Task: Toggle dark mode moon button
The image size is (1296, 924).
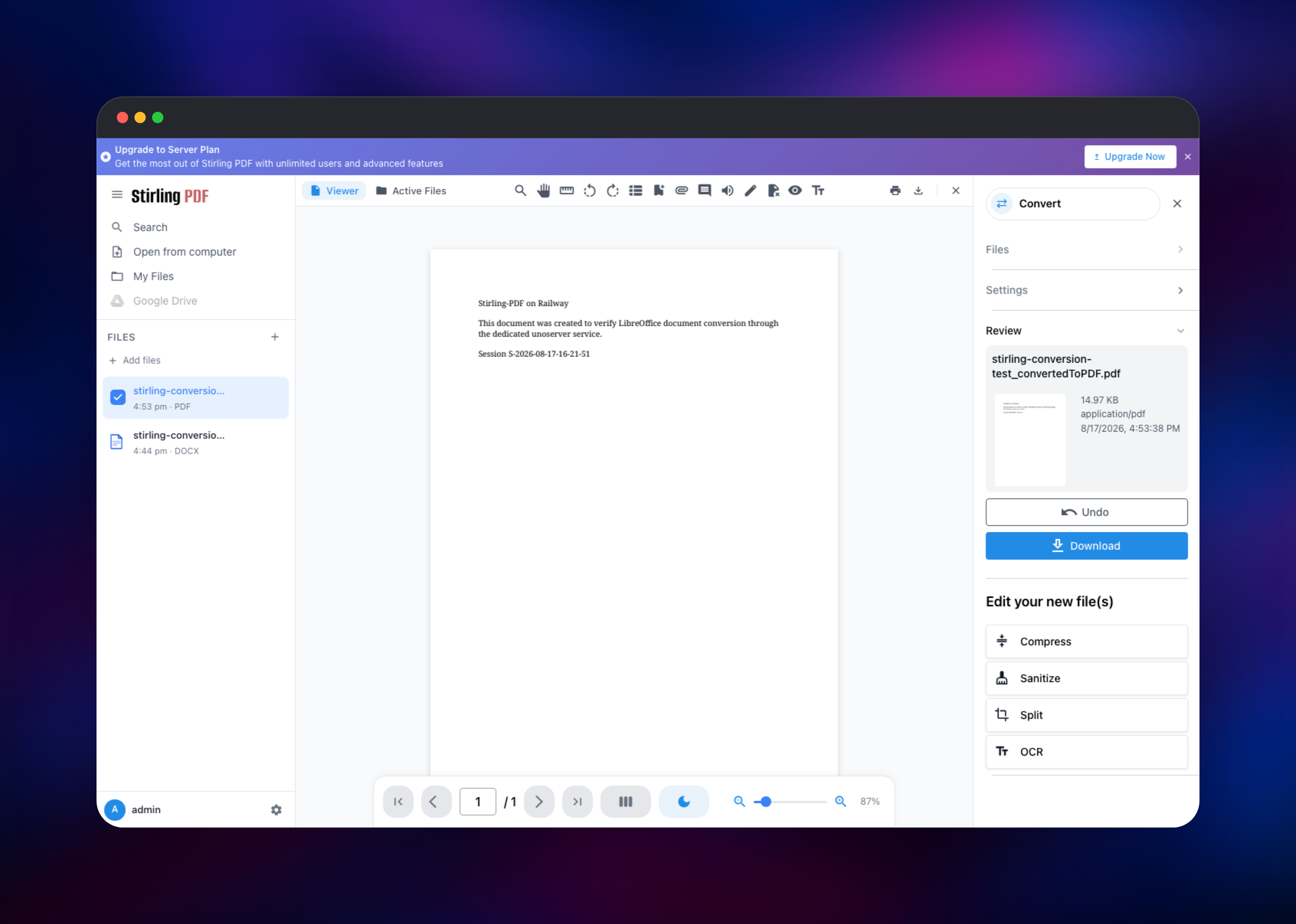Action: [684, 801]
